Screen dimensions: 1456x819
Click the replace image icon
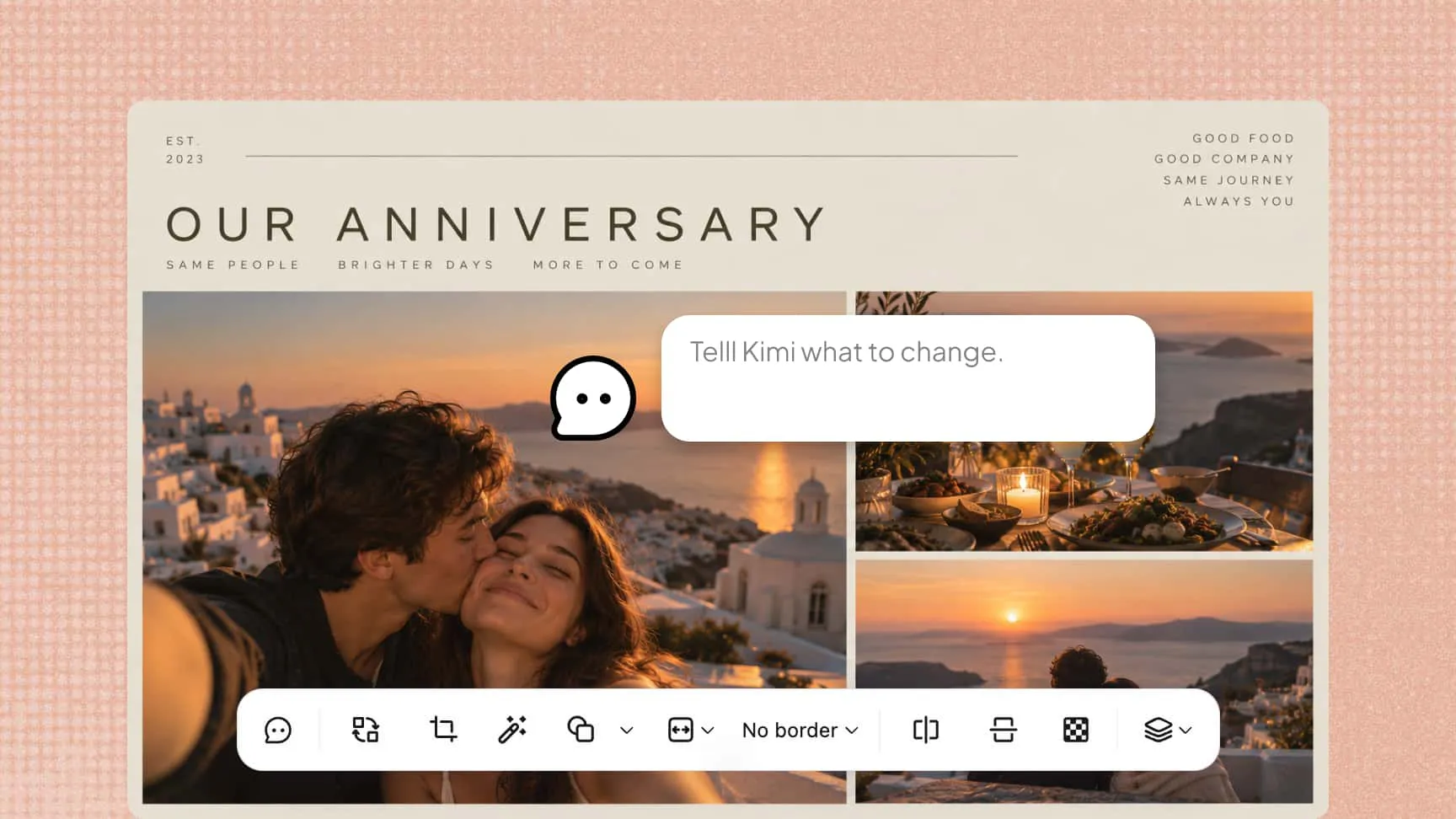(365, 730)
